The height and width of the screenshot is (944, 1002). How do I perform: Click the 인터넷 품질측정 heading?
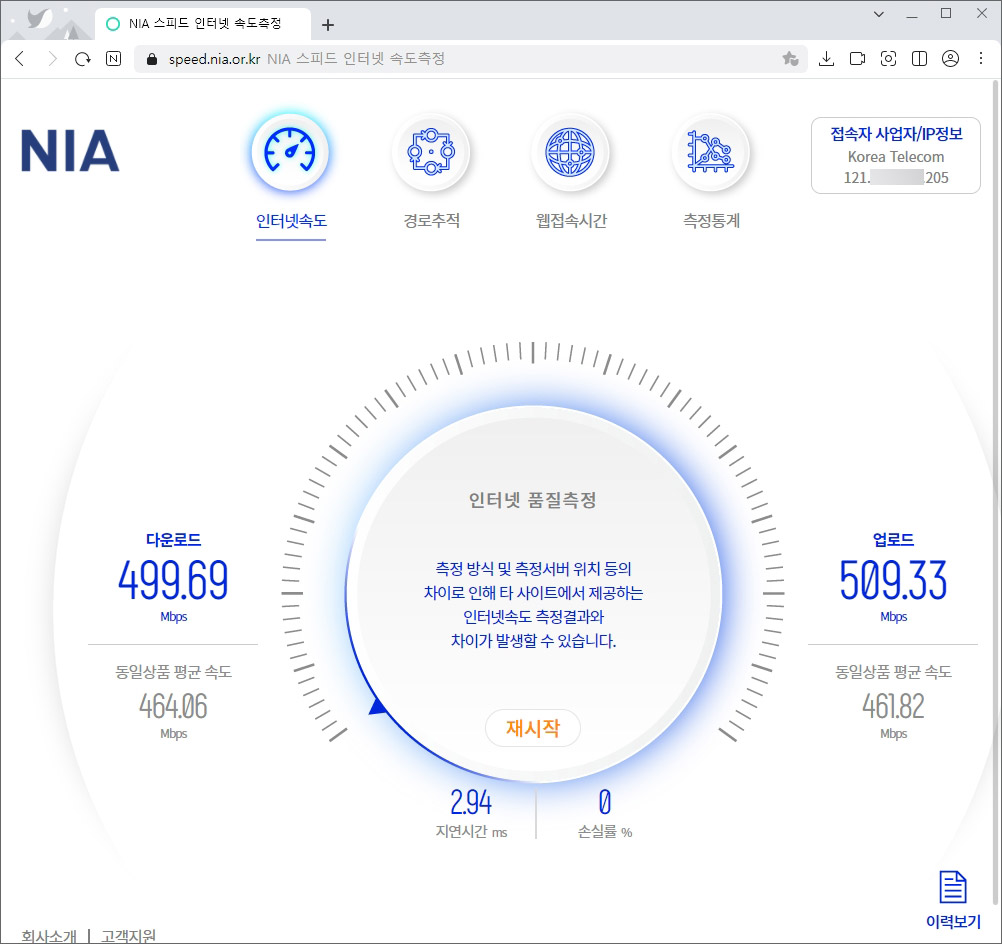[x=532, y=500]
